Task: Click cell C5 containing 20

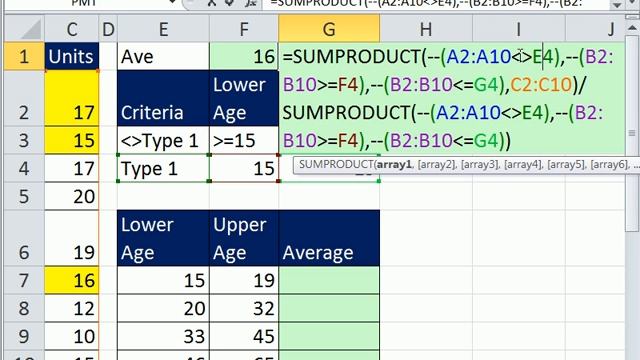Action: (71, 196)
